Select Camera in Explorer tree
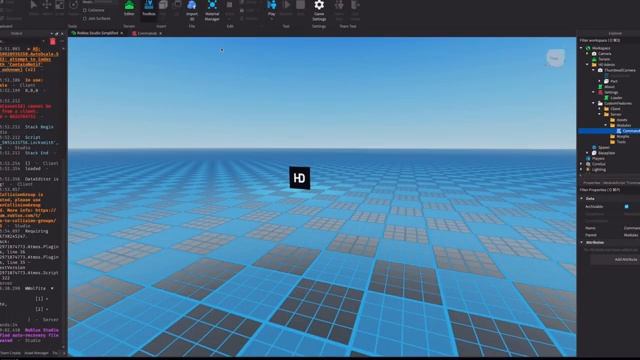The width and height of the screenshot is (640, 360). (604, 53)
